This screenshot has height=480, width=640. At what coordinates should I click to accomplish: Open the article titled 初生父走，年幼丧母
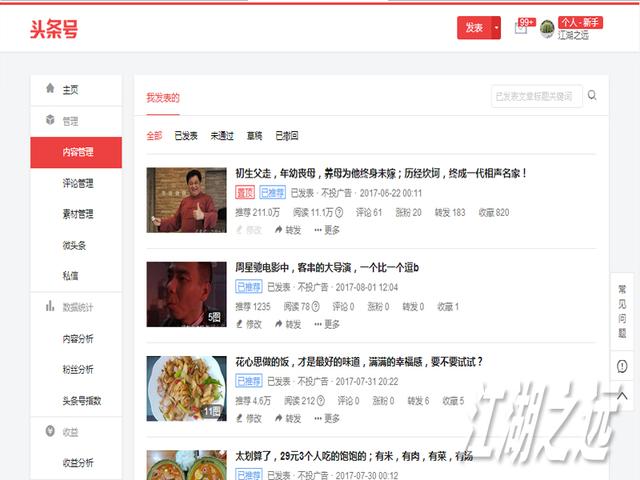click(380, 173)
